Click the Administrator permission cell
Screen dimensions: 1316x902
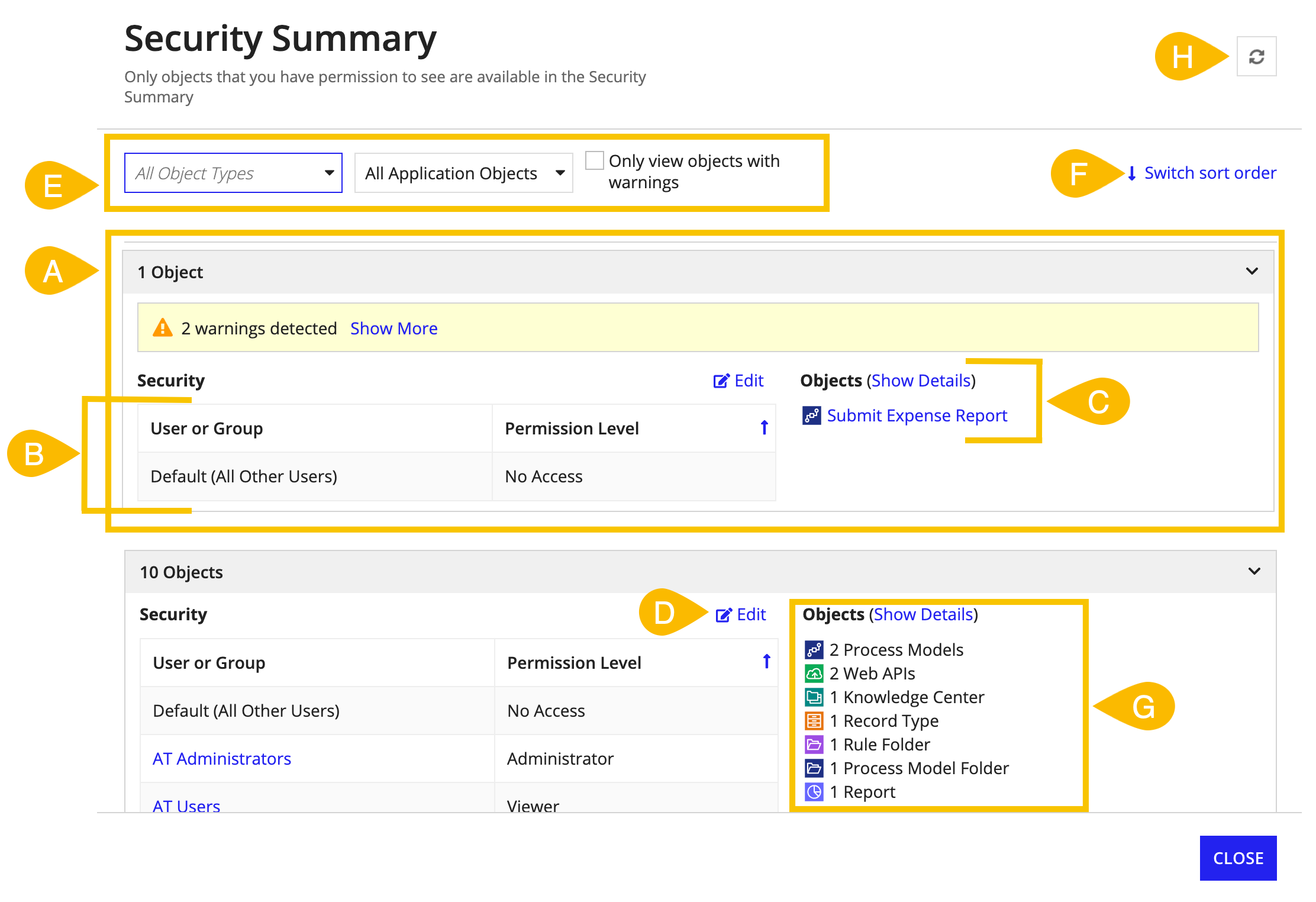coord(636,759)
